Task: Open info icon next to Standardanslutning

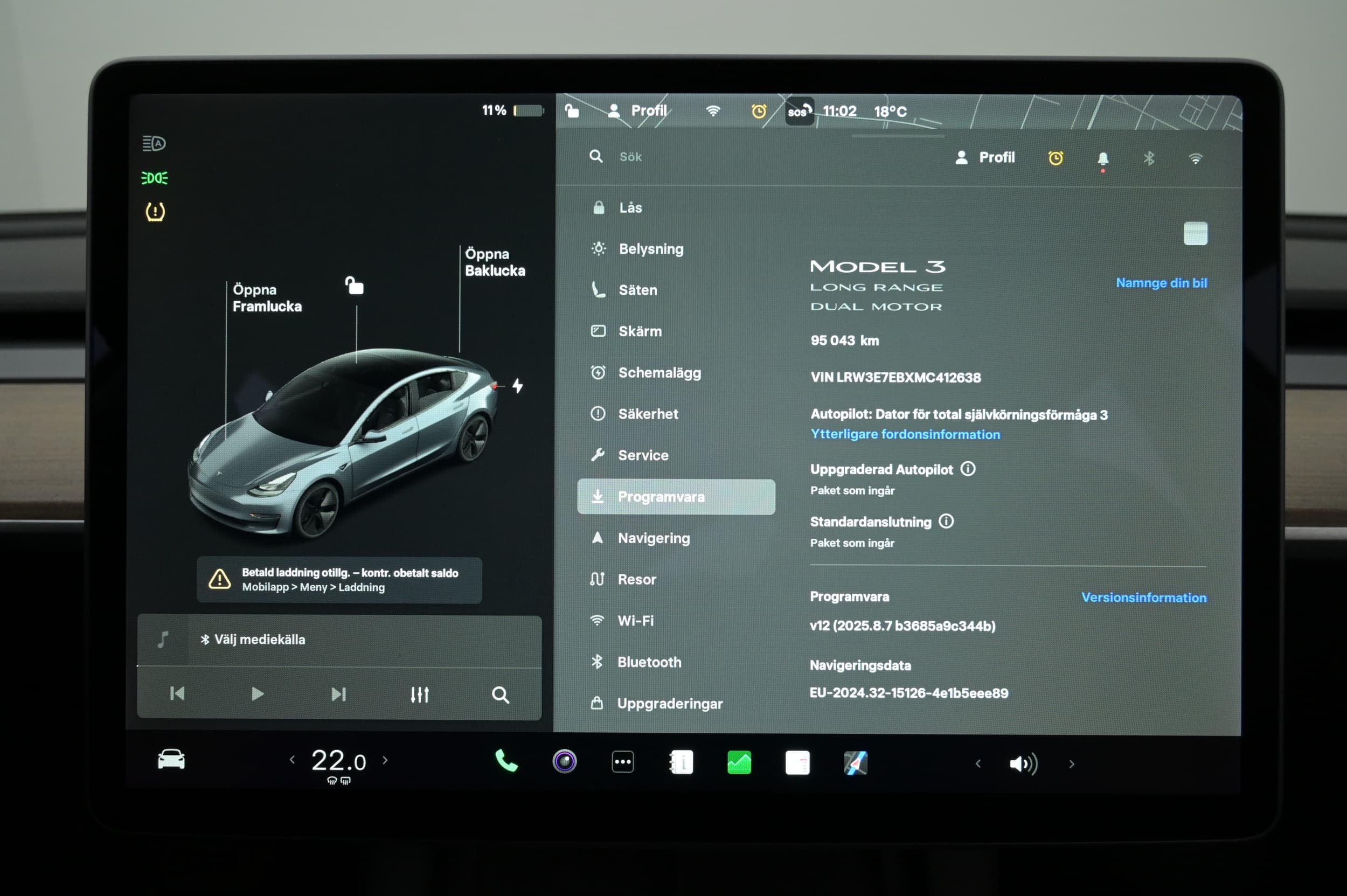Action: click(946, 521)
